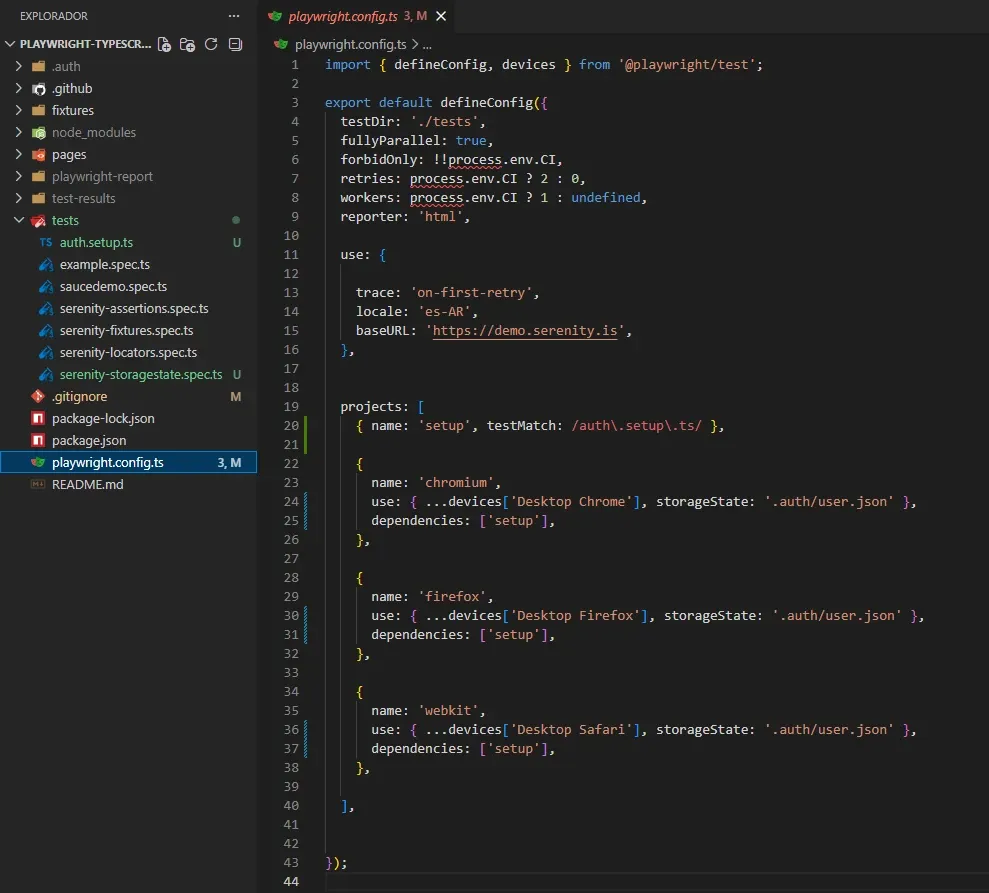989x893 pixels.
Task: Click the git icon beside .gitignore
Action: (40, 396)
